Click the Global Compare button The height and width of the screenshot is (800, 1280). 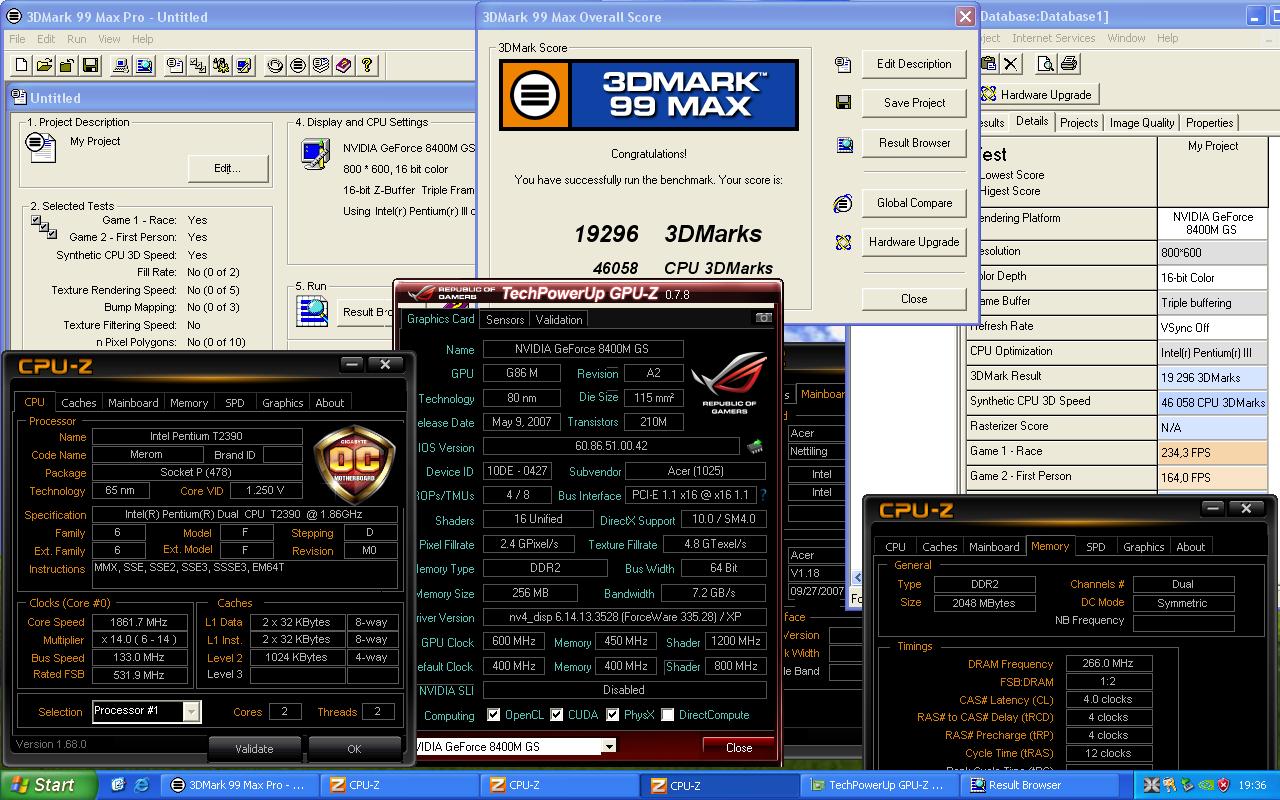coord(914,203)
